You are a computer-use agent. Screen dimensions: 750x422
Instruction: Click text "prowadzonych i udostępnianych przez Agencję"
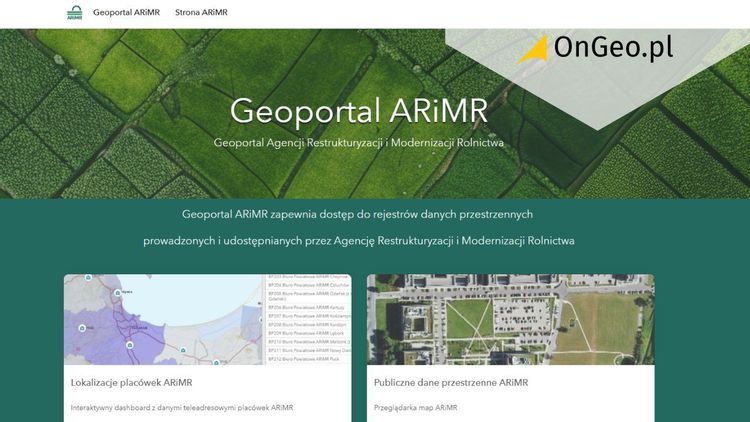tap(259, 241)
